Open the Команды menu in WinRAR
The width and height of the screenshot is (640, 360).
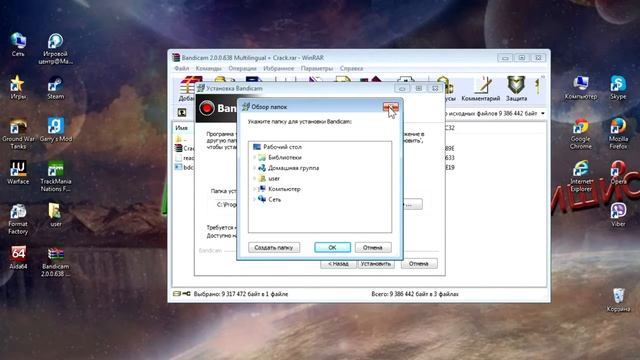click(x=208, y=69)
